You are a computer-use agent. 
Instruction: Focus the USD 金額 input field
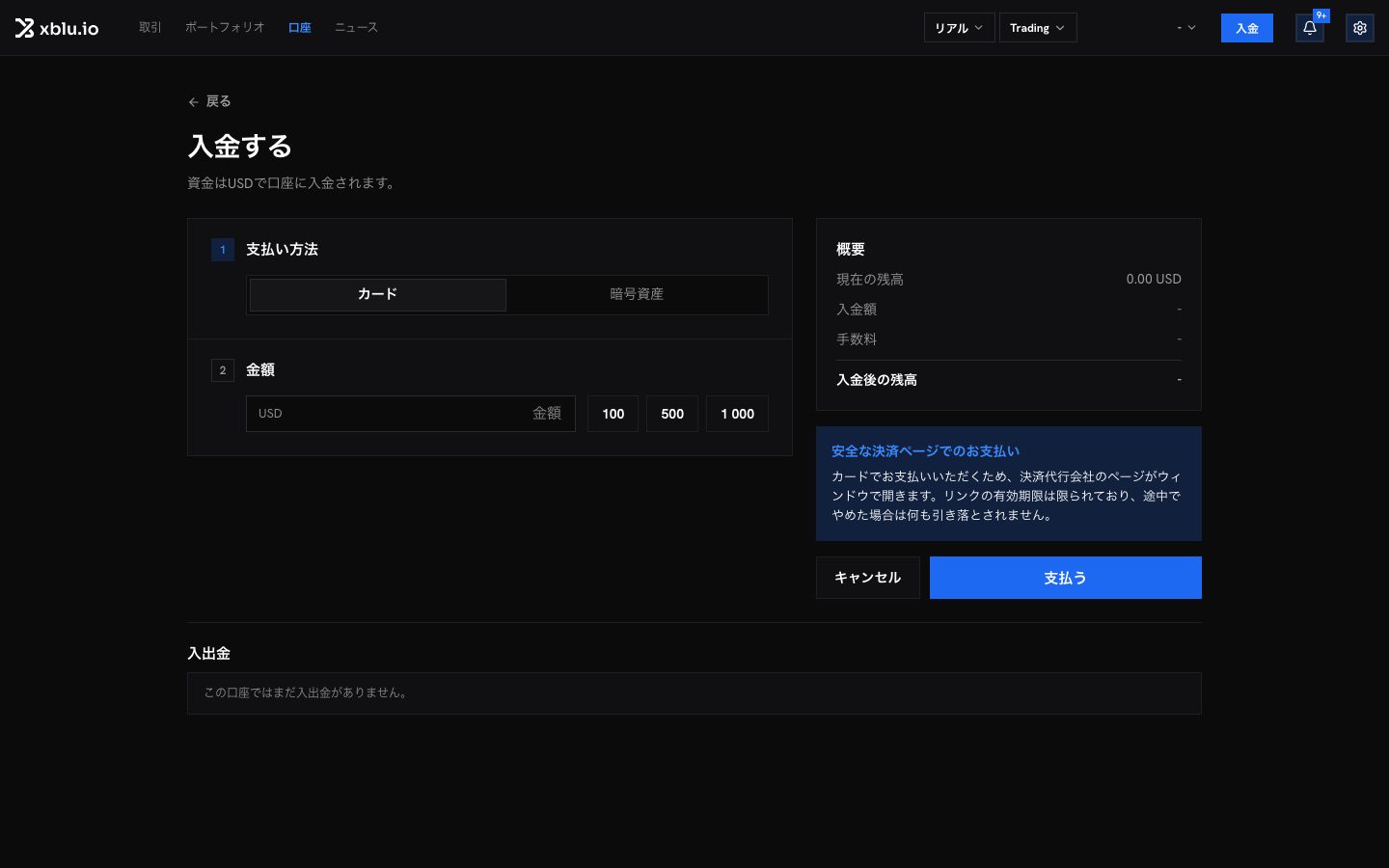point(411,414)
